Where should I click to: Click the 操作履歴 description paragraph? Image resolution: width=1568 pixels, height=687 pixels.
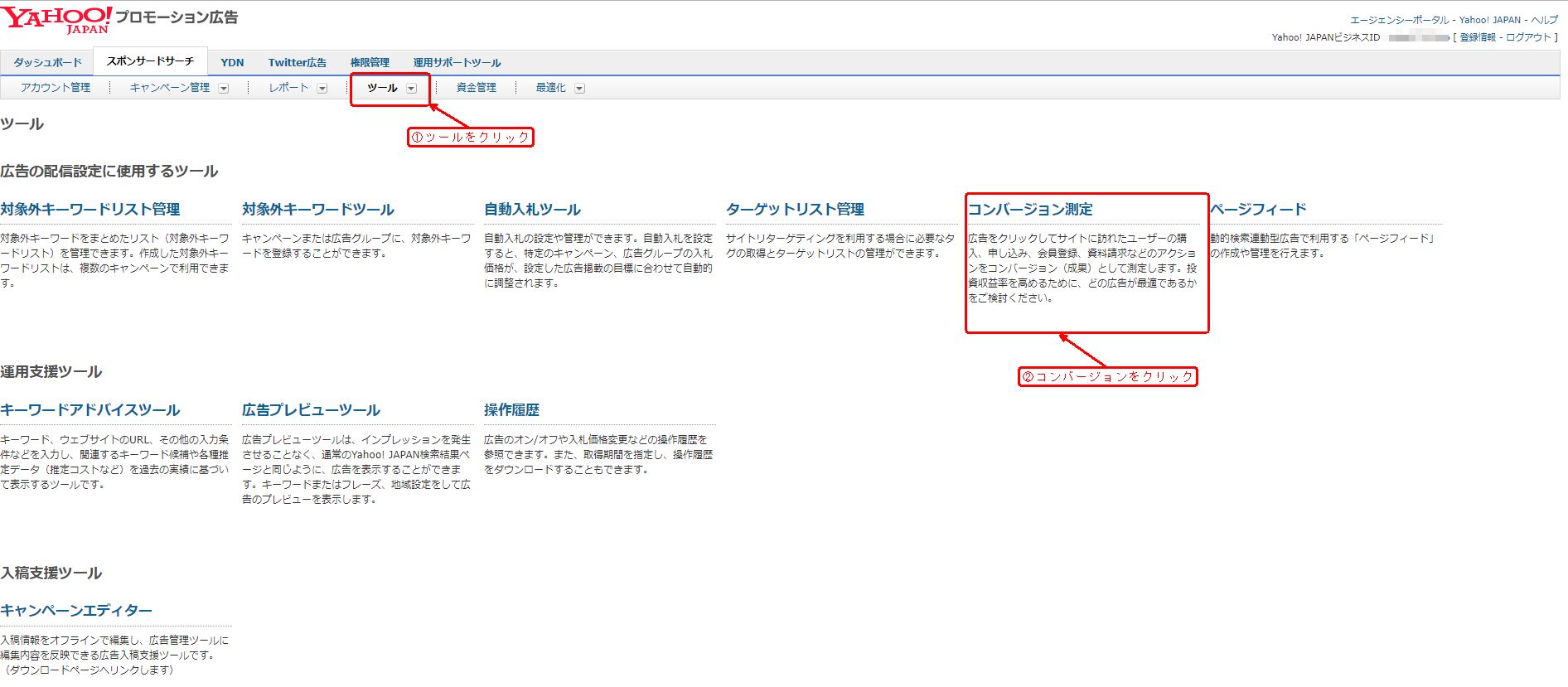coord(598,454)
